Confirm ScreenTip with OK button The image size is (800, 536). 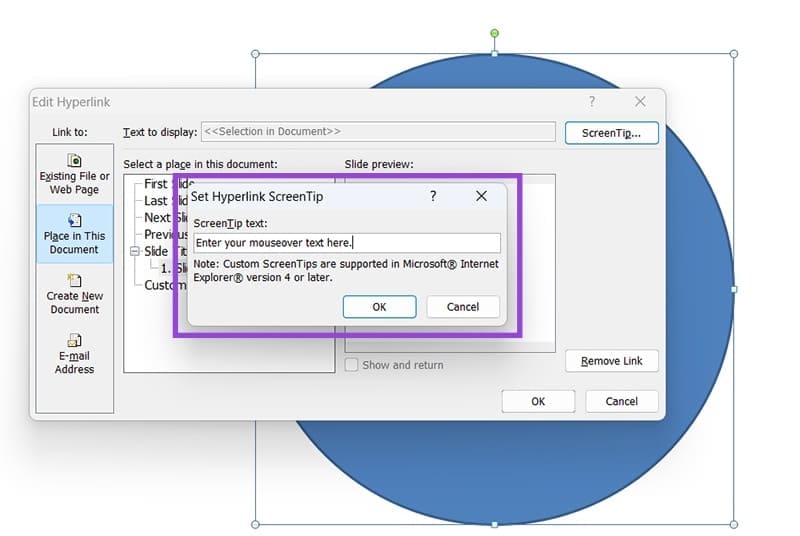click(379, 307)
